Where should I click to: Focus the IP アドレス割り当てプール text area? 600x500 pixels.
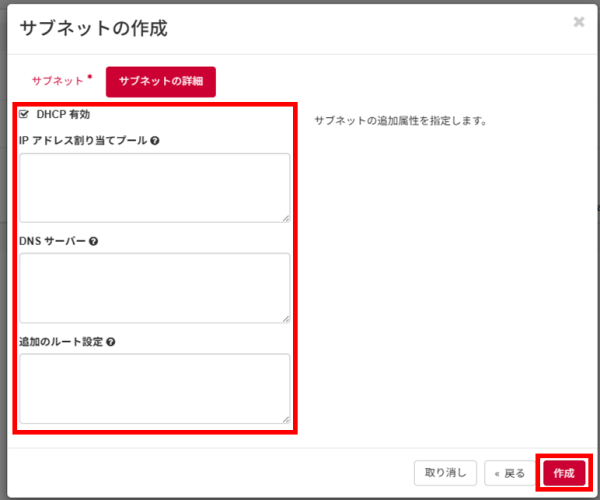point(155,187)
